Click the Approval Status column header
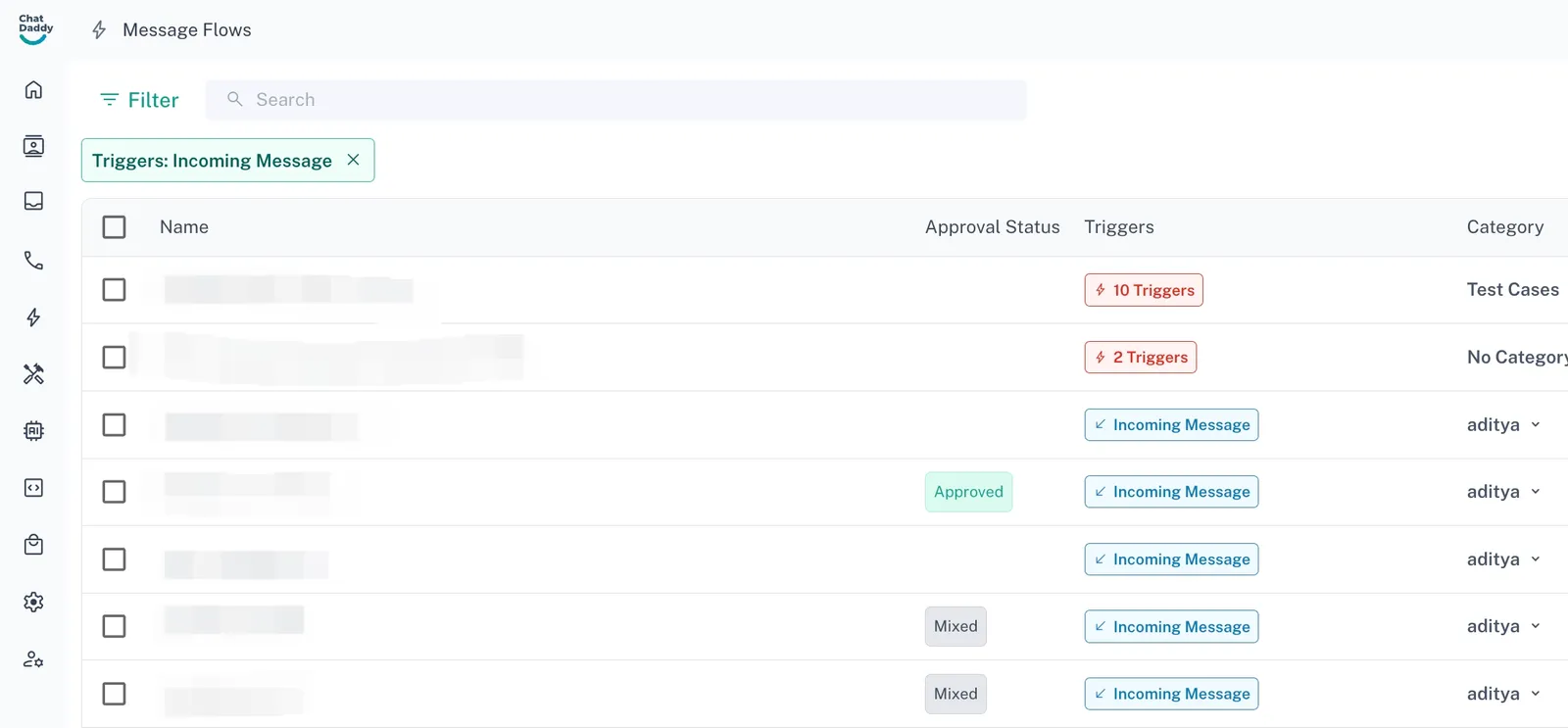Viewport: 1568px width, 728px height. click(x=992, y=227)
